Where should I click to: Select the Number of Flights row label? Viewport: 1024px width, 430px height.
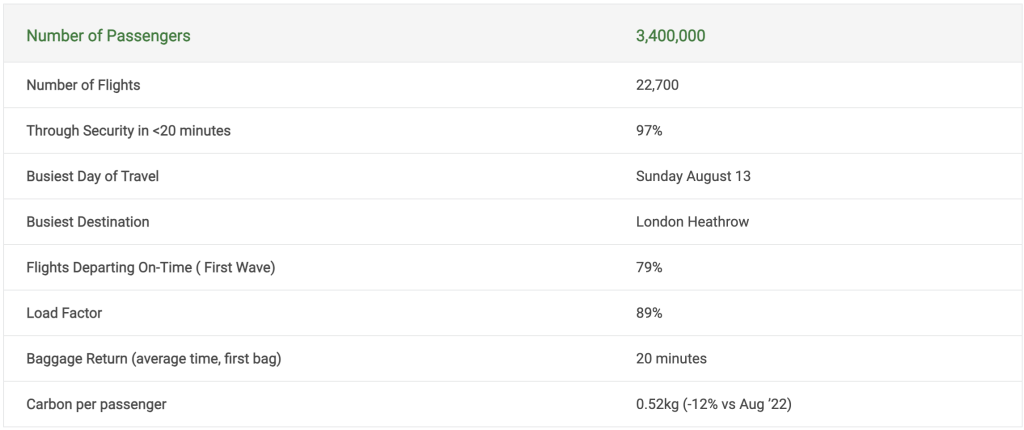83,85
